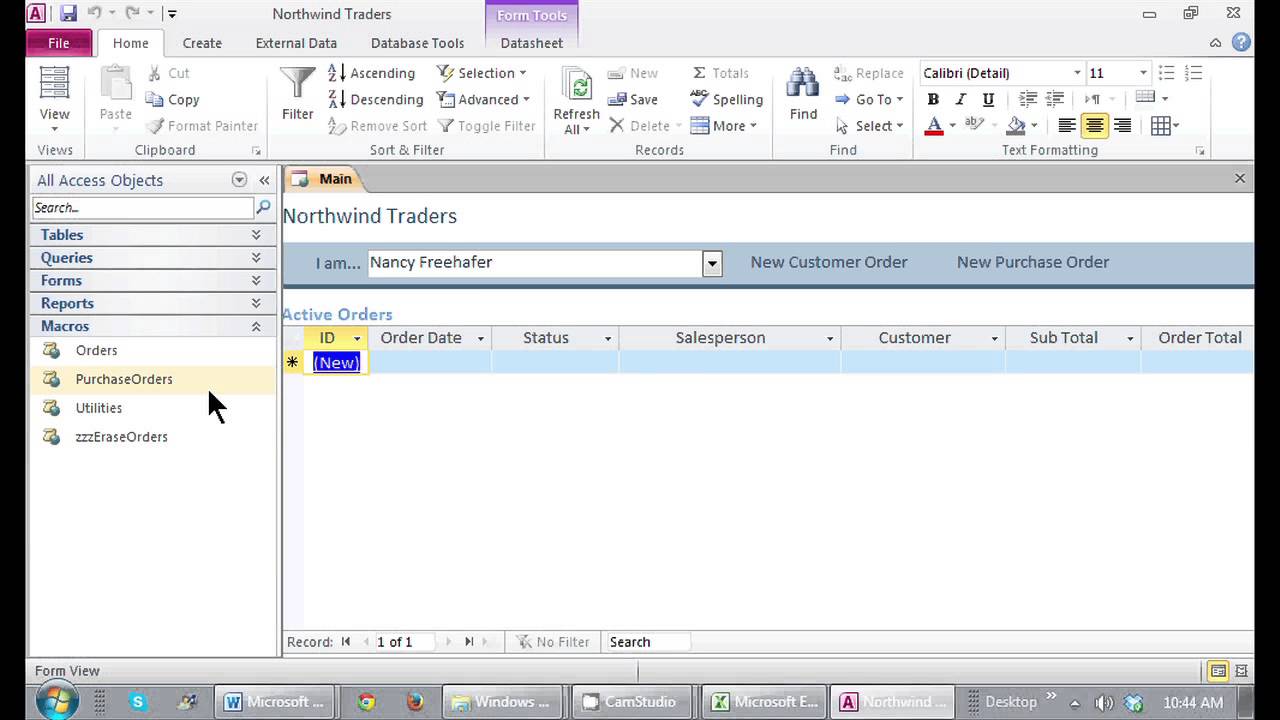Sort records Ascending
The height and width of the screenshot is (720, 1280).
371,73
